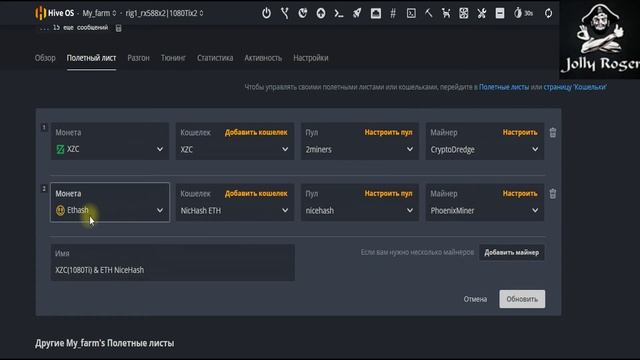Open the страницу 'Кошельки' link
640x360 pixels.
[575, 87]
